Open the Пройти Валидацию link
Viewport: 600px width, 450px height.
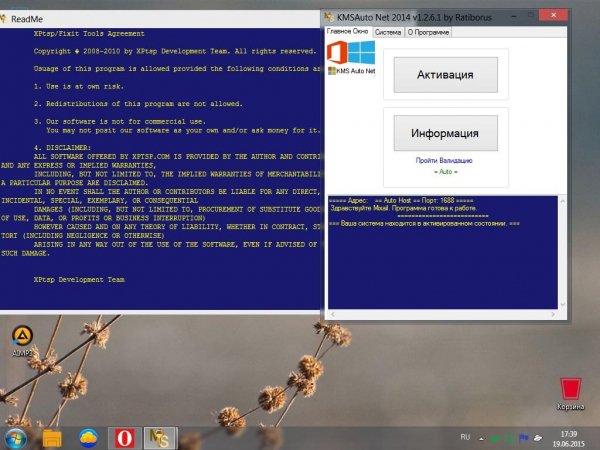coord(444,160)
